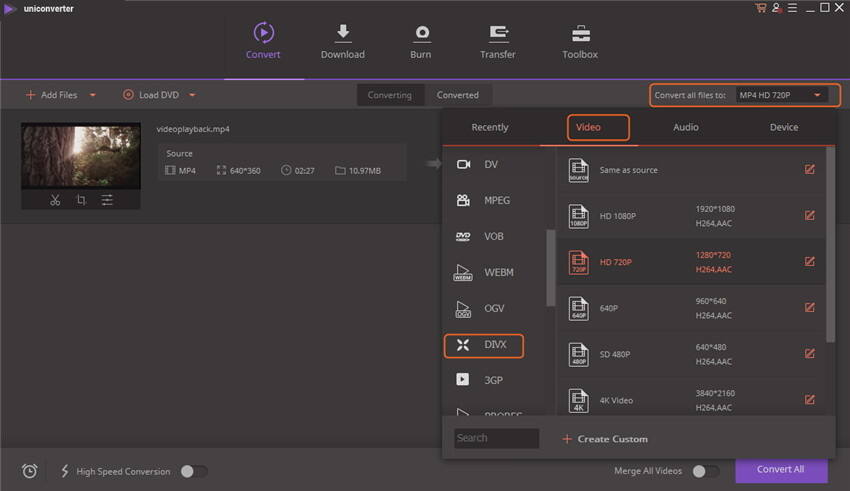This screenshot has width=850, height=491.
Task: Edit the HD 1080P preset
Action: (809, 216)
